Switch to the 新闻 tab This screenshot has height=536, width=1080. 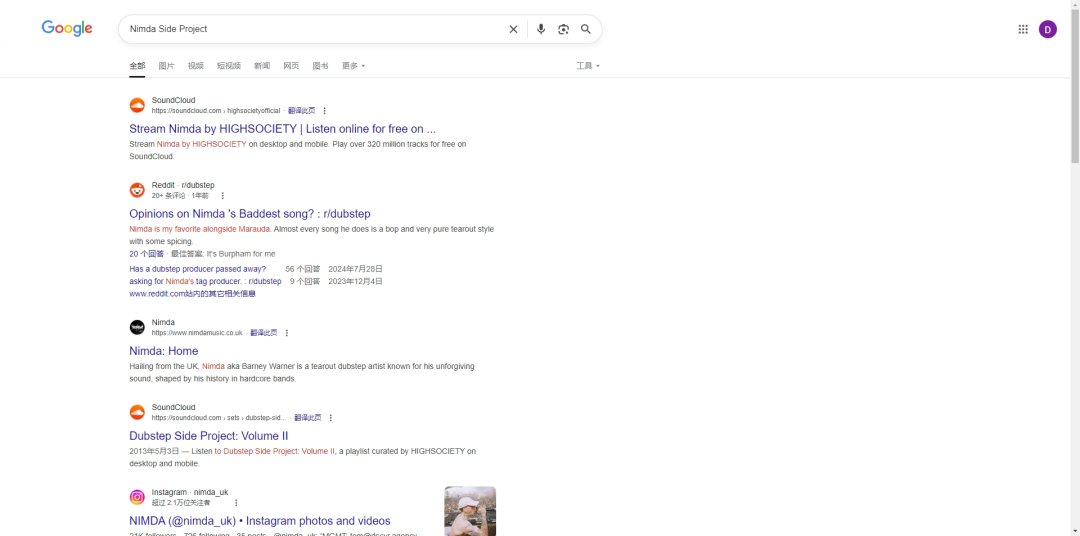[x=262, y=66]
